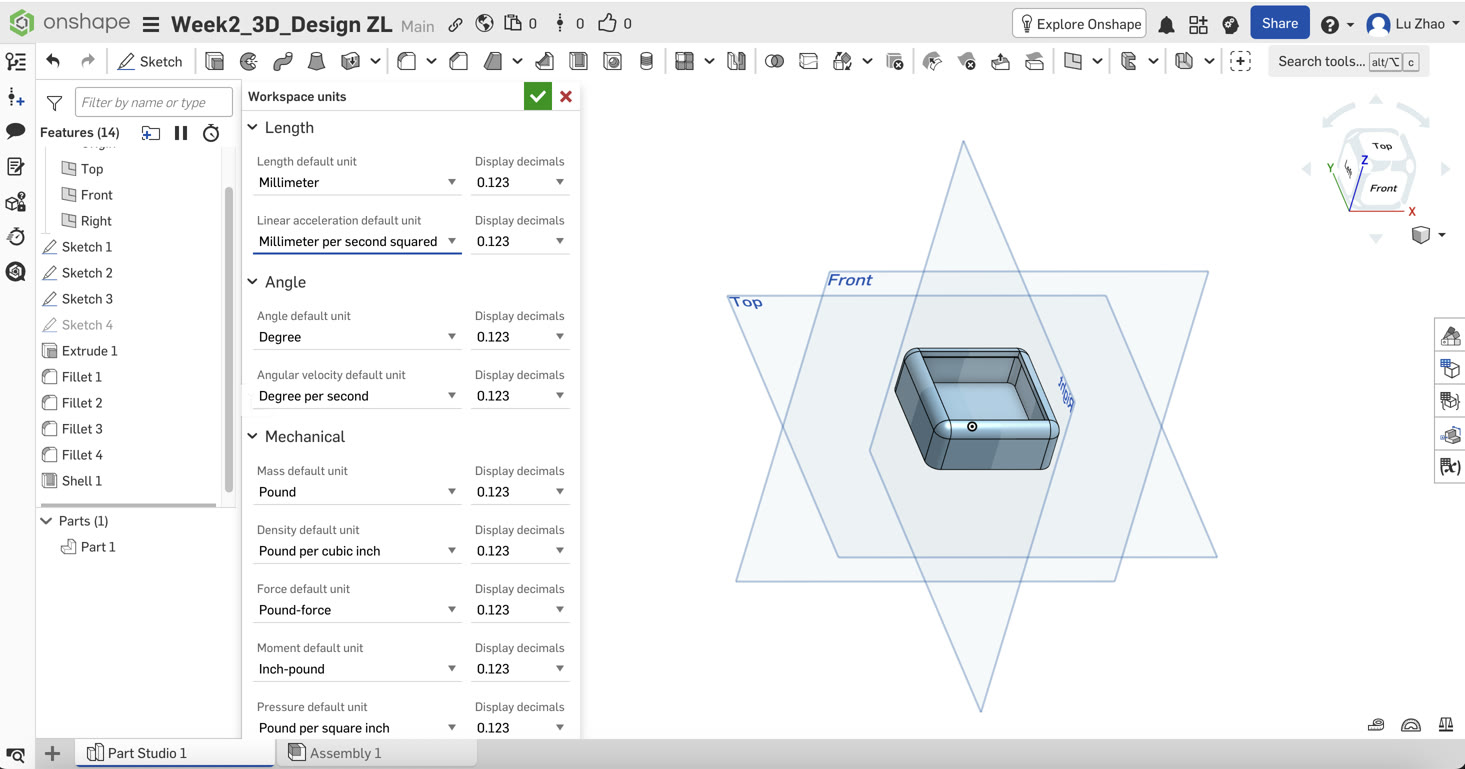This screenshot has width=1465, height=769.
Task: Toggle the filter for feature list
Action: click(x=55, y=102)
